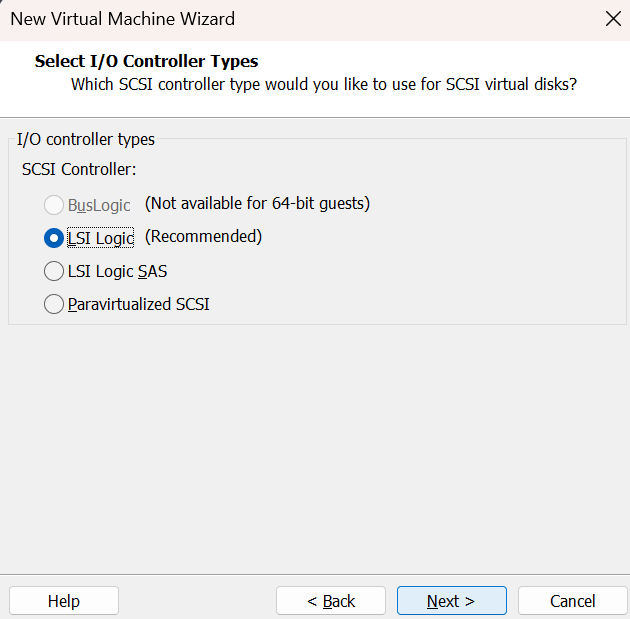Open Help for this wizard page
Image resolution: width=630 pixels, height=619 pixels.
[x=64, y=601]
